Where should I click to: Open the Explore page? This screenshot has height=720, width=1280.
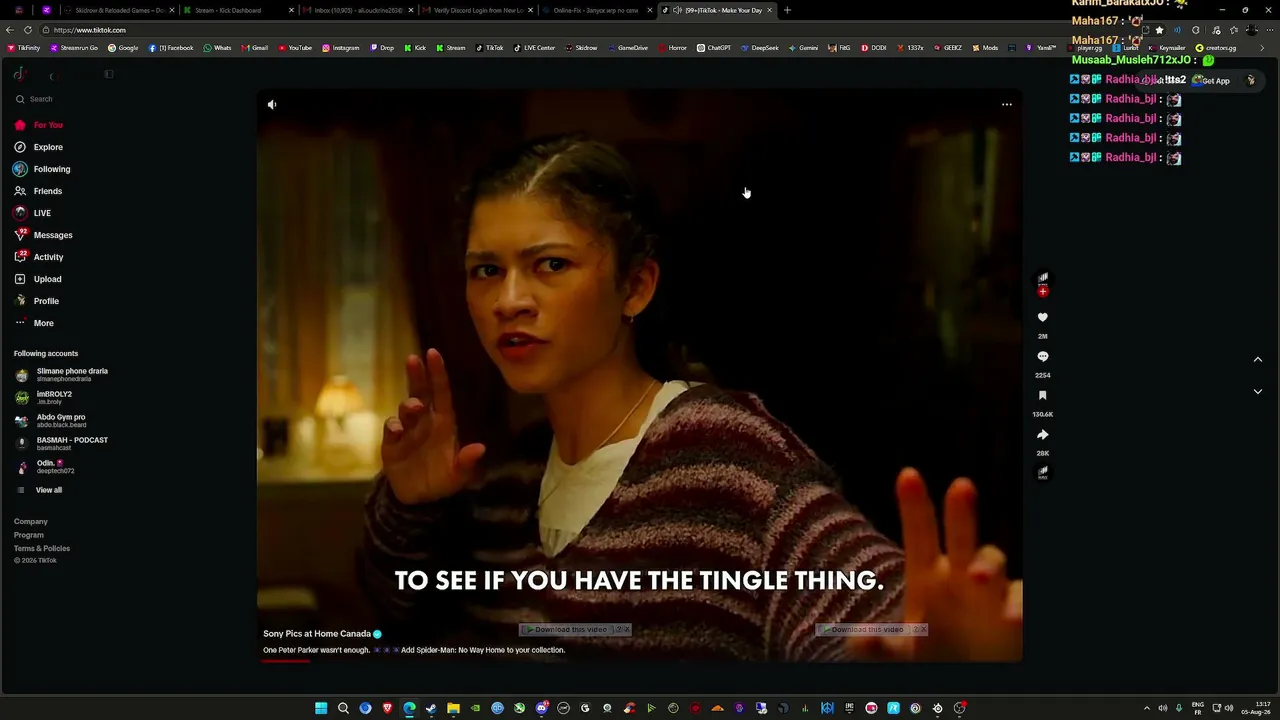(39, 147)
